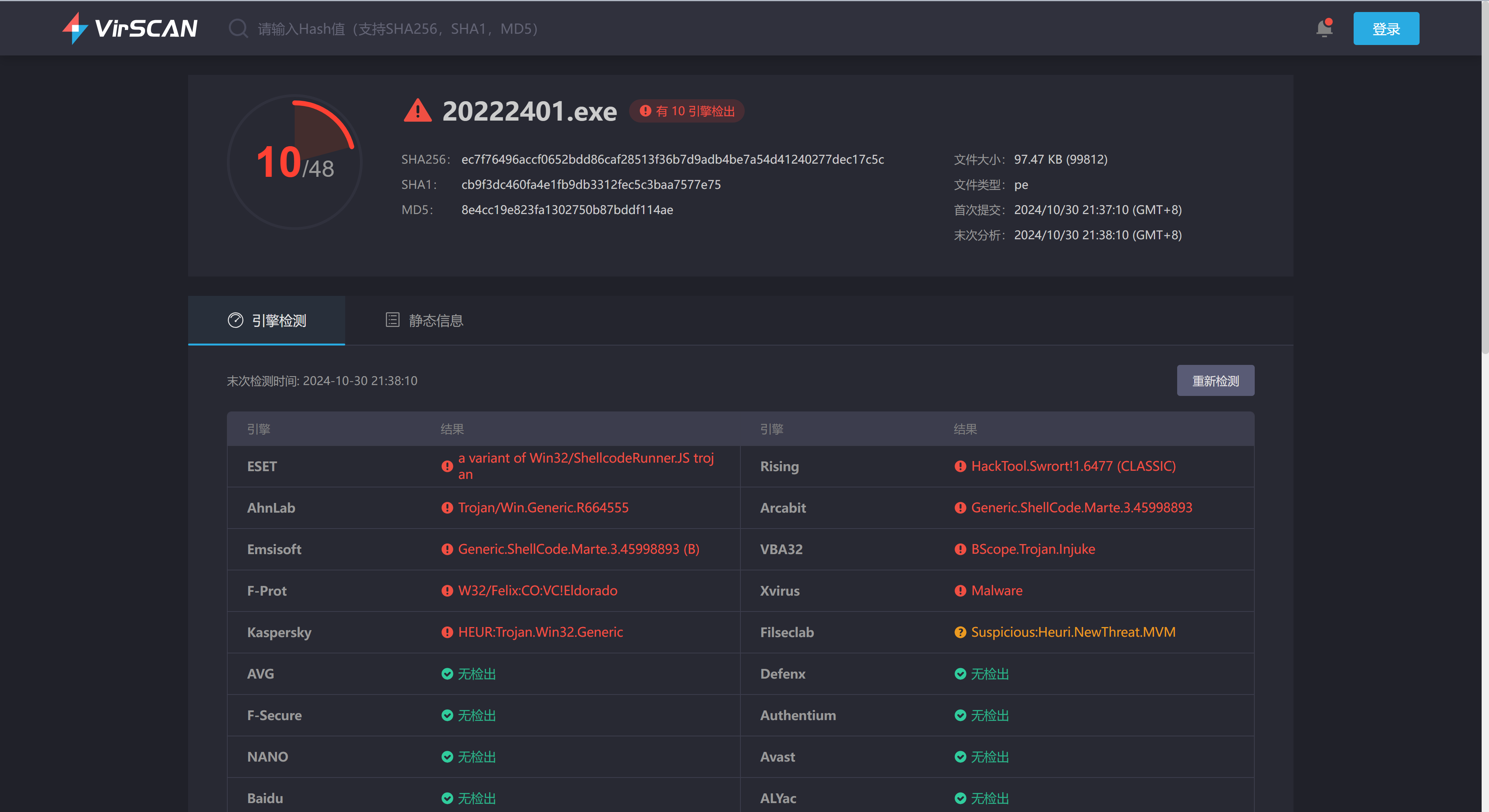The height and width of the screenshot is (812, 1489).
Task: Click NANO's green check icon
Action: click(447, 757)
